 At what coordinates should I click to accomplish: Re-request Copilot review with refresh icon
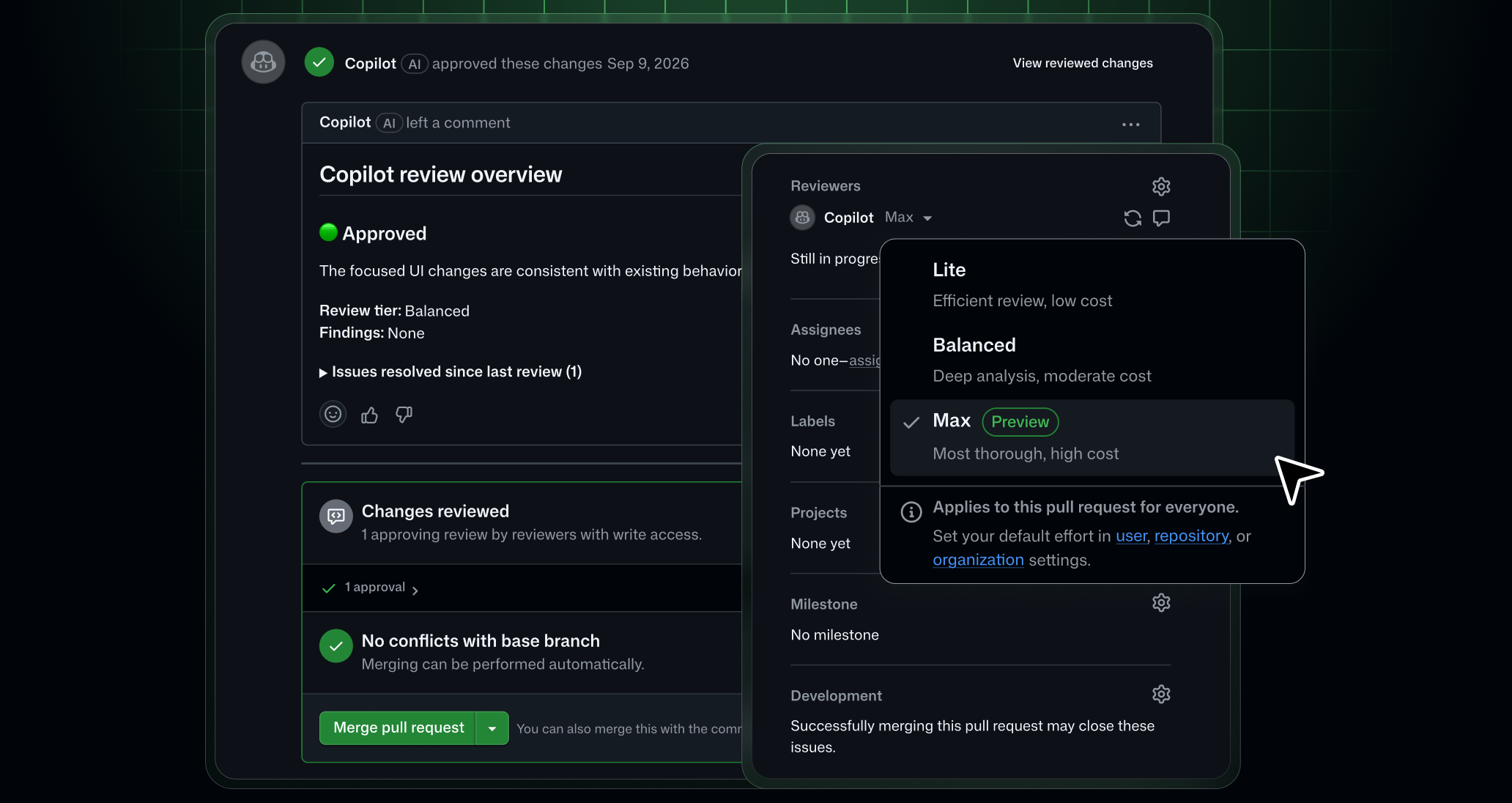(x=1133, y=218)
